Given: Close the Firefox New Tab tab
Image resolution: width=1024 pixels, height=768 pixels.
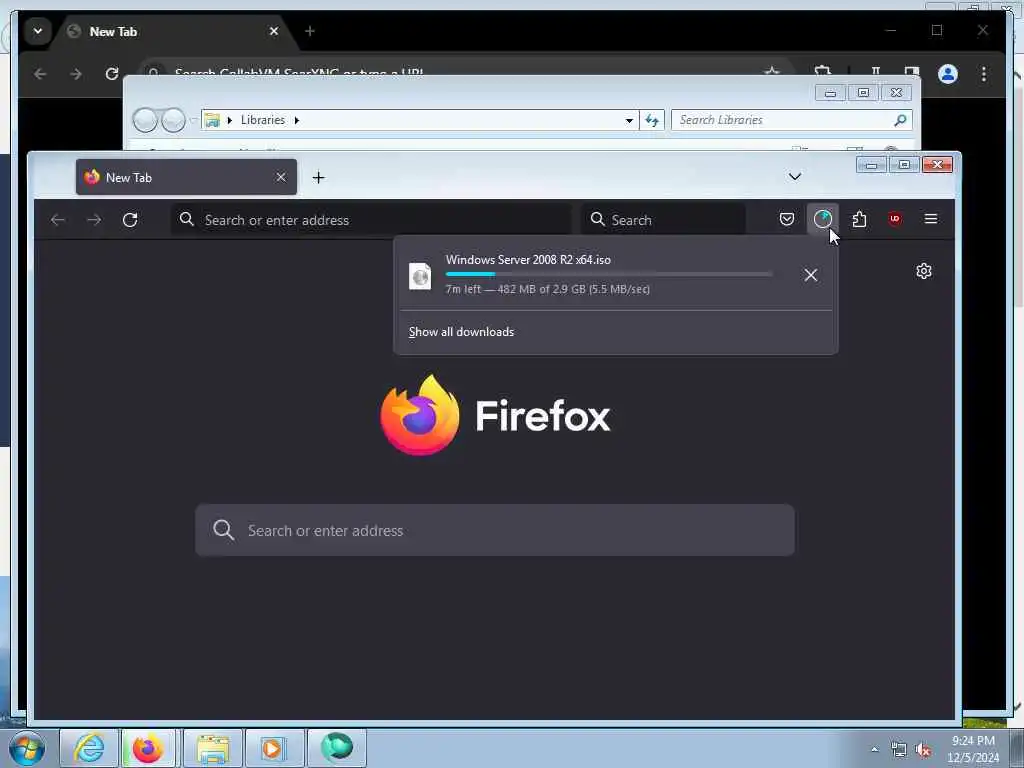Looking at the screenshot, I should (x=281, y=178).
